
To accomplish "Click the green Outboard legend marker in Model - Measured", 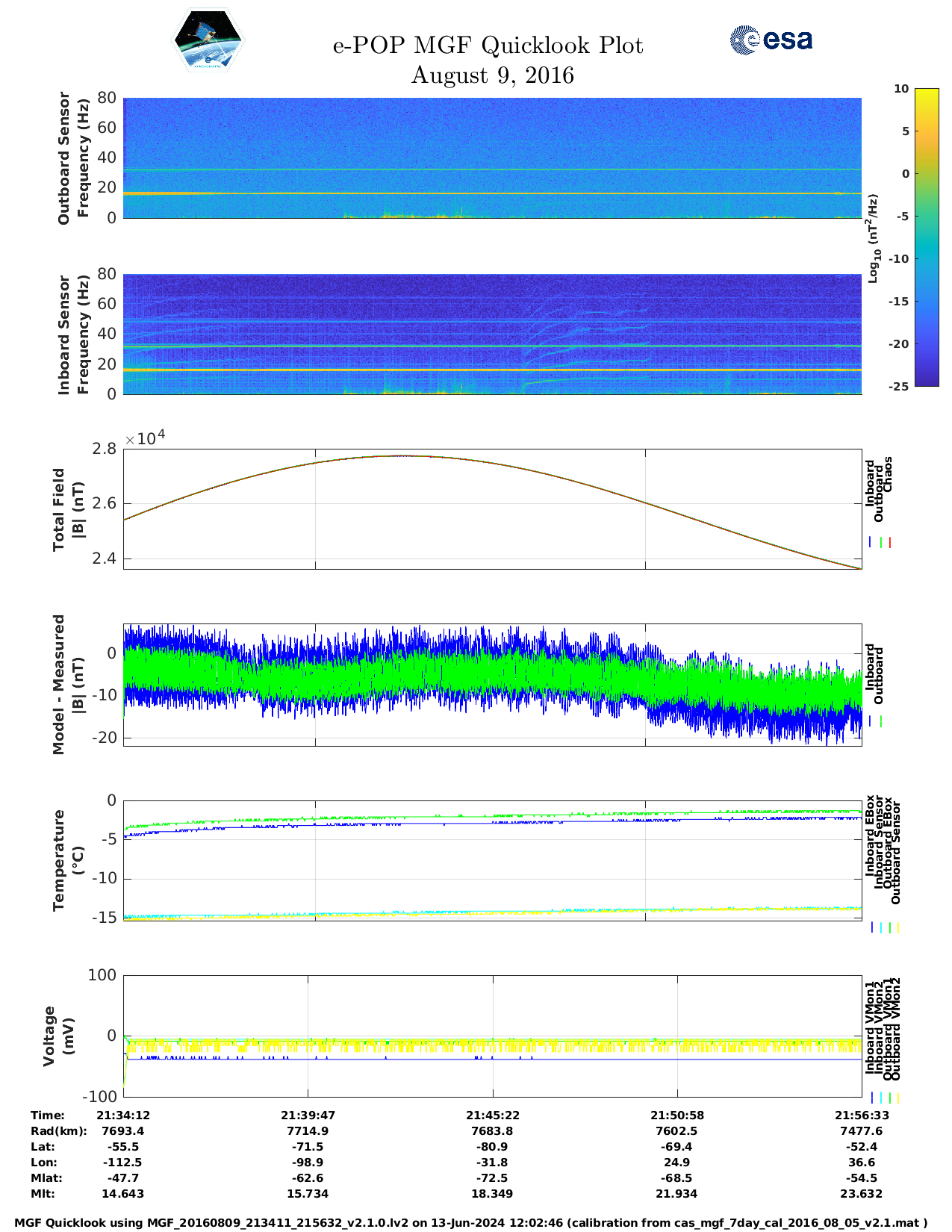I will [881, 721].
